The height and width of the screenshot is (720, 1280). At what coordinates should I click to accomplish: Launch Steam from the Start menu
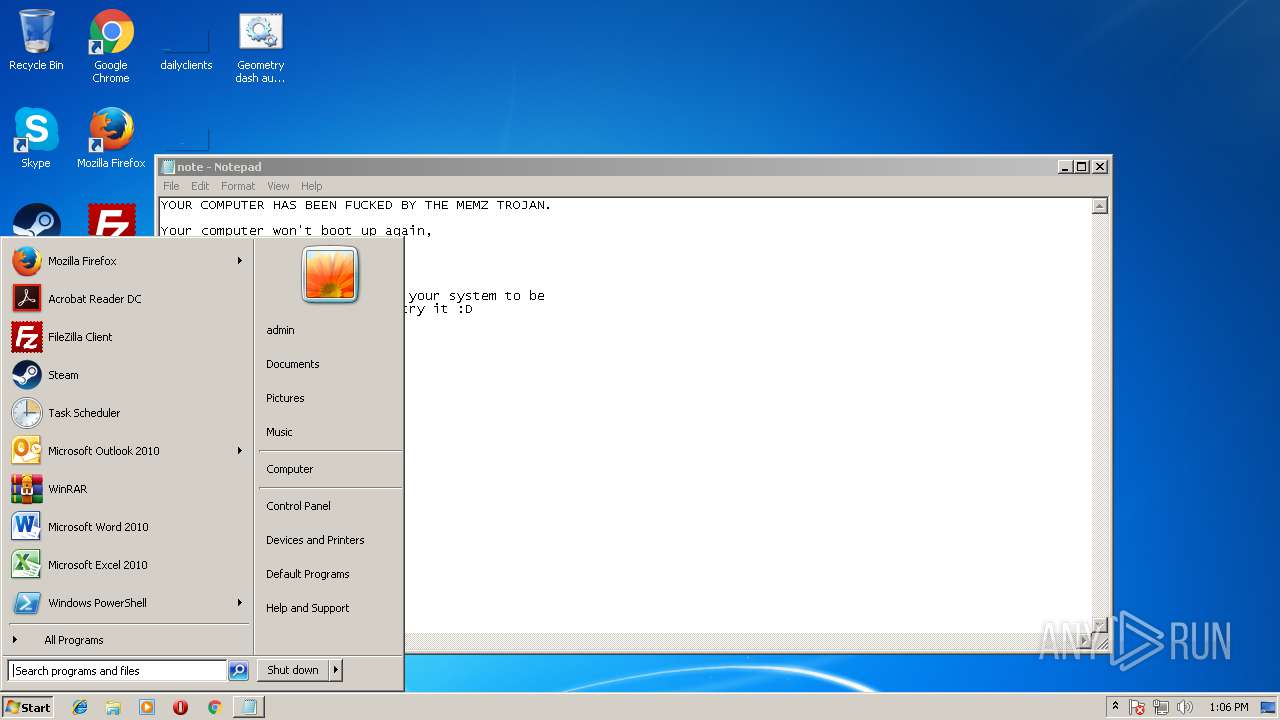click(x=128, y=375)
